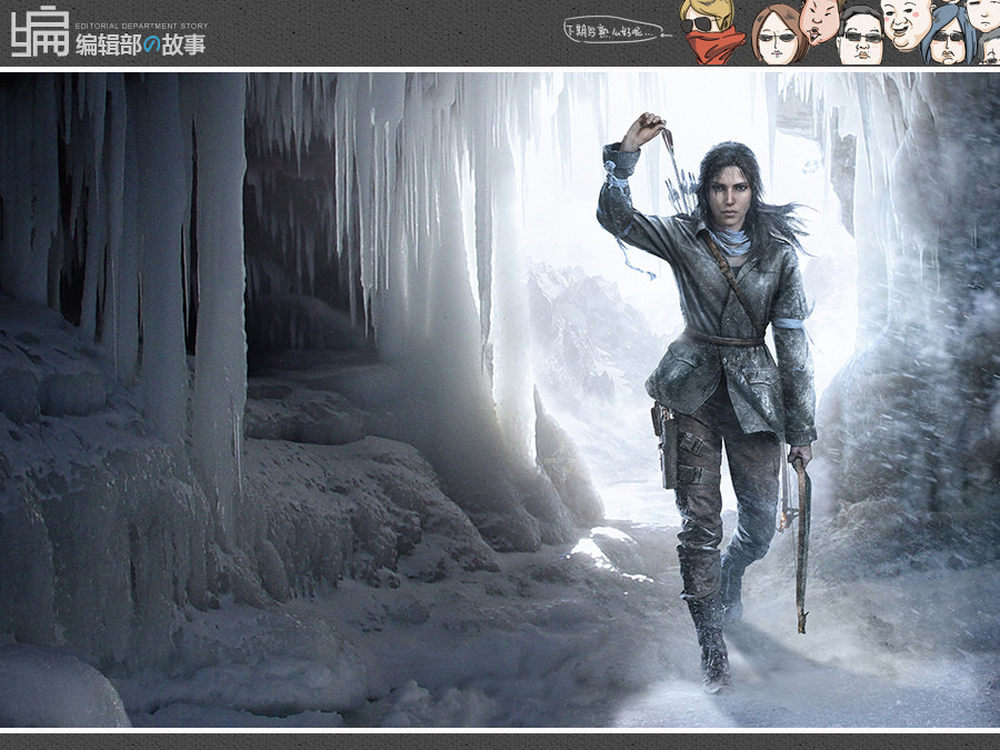Click the bald laughing man avatar
Viewport: 1000px width, 750px height.
(907, 24)
